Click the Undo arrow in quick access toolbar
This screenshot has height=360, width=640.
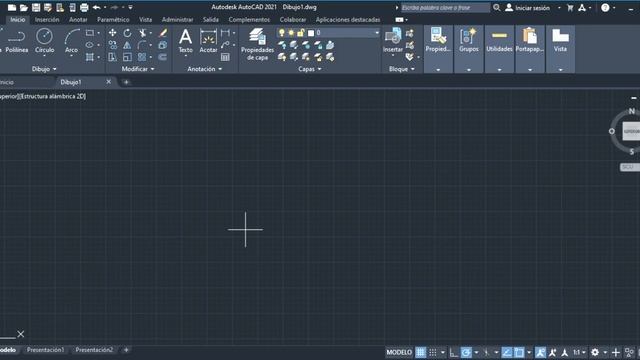click(x=96, y=7)
